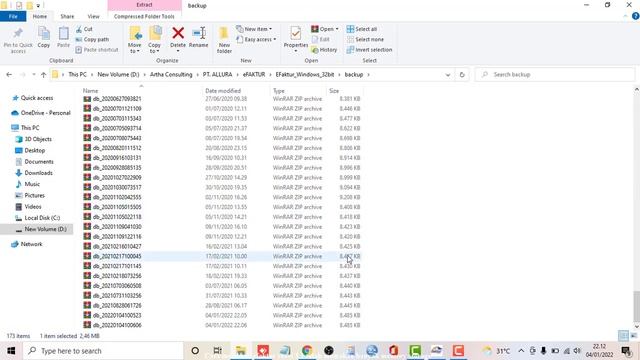Viewport: 640px width, 360px height.
Task: Click Select all in the ribbon
Action: pyautogui.click(x=362, y=29)
